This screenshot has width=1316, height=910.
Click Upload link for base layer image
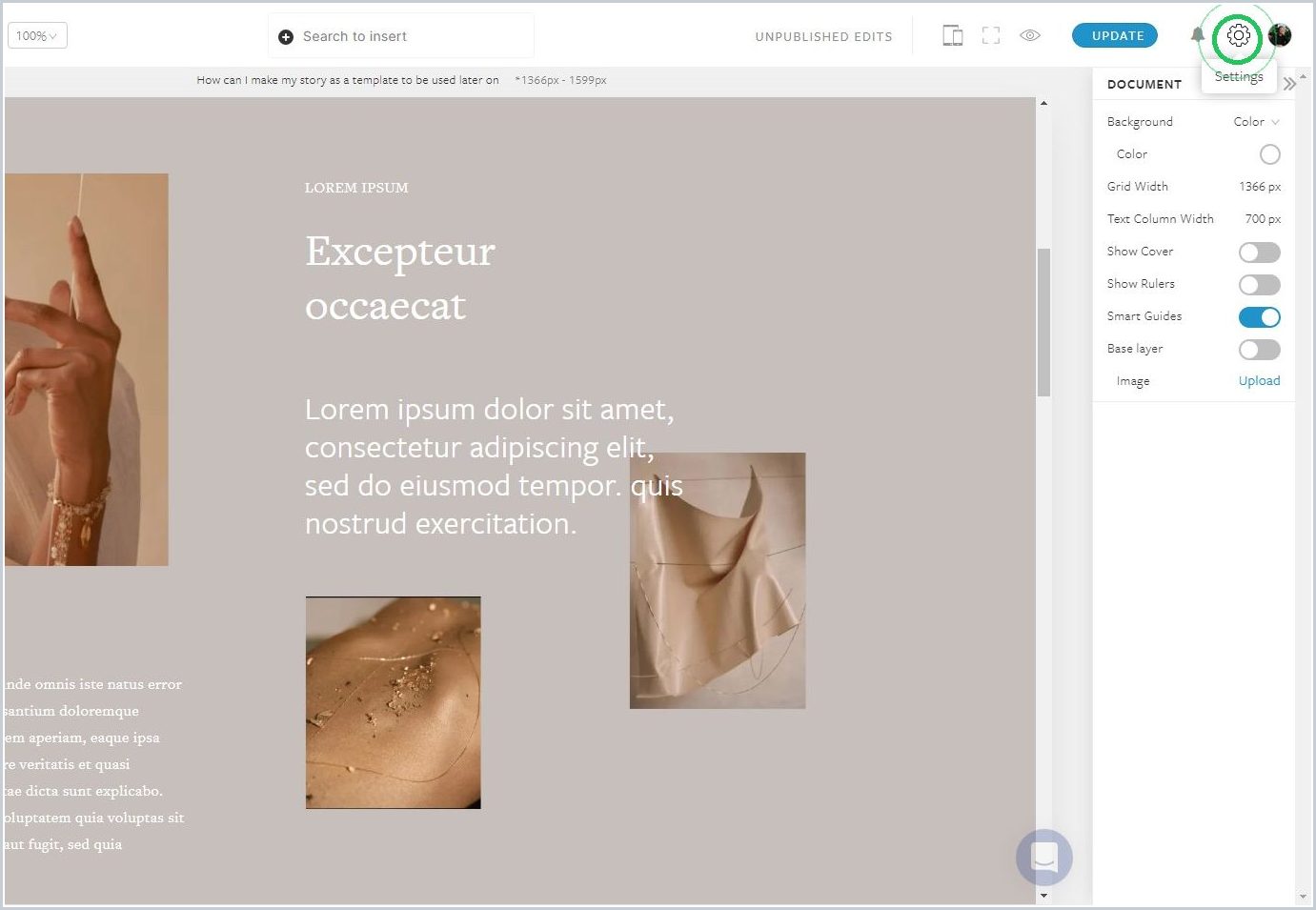click(1259, 380)
